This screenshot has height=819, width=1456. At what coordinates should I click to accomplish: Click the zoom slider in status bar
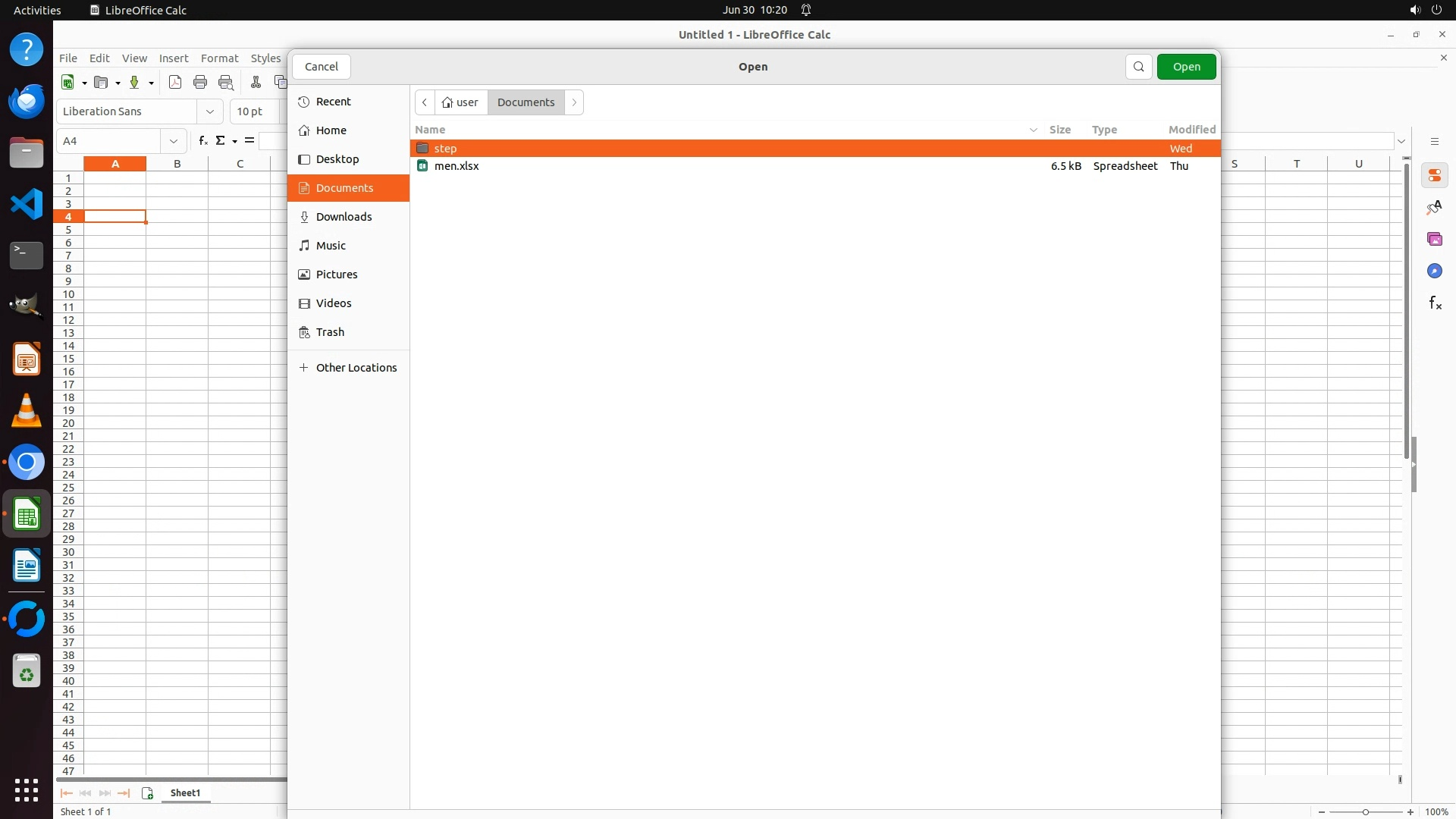click(1365, 812)
